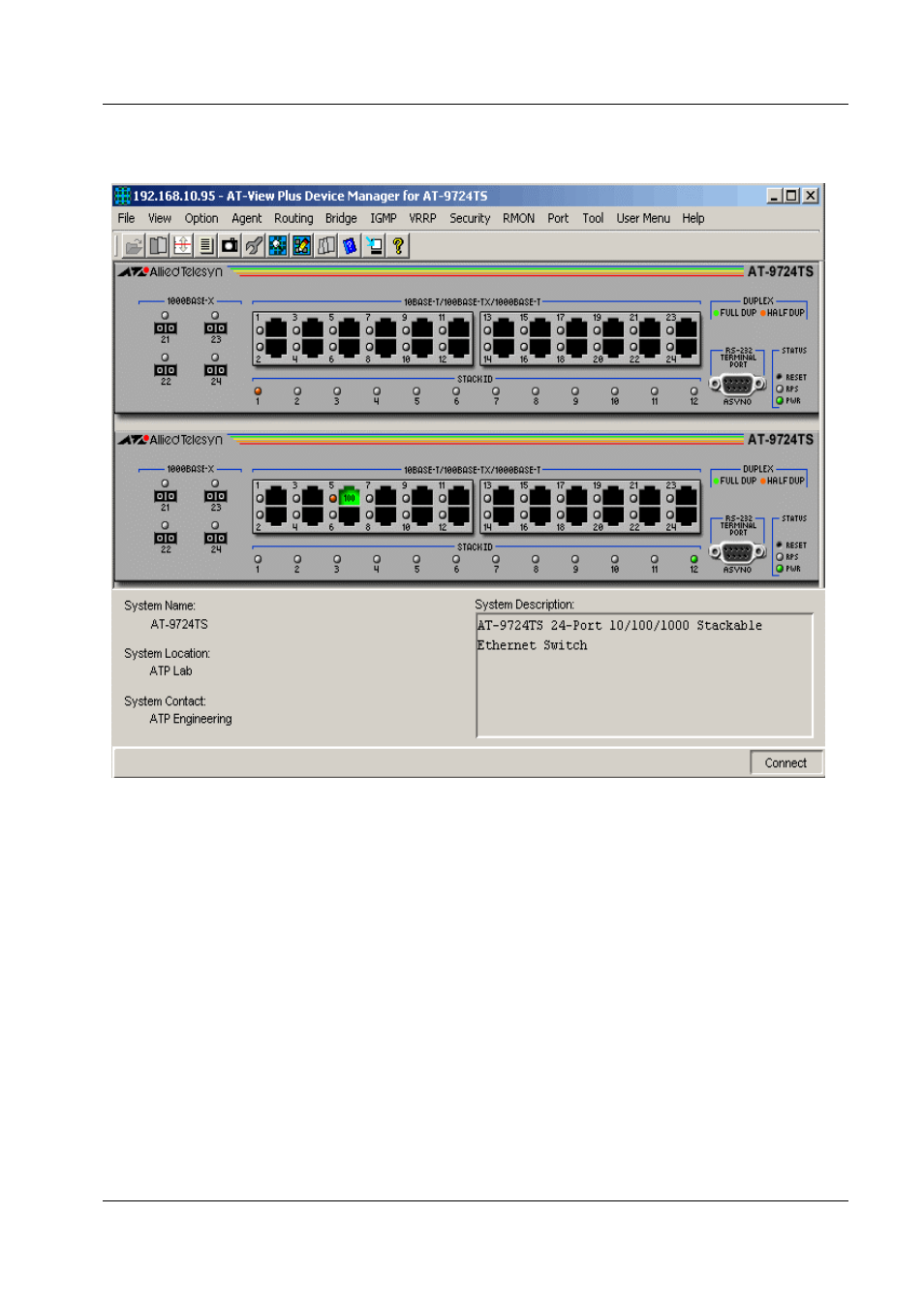
Task: Click the computer with cyan arrow icon
Action: coord(374,246)
